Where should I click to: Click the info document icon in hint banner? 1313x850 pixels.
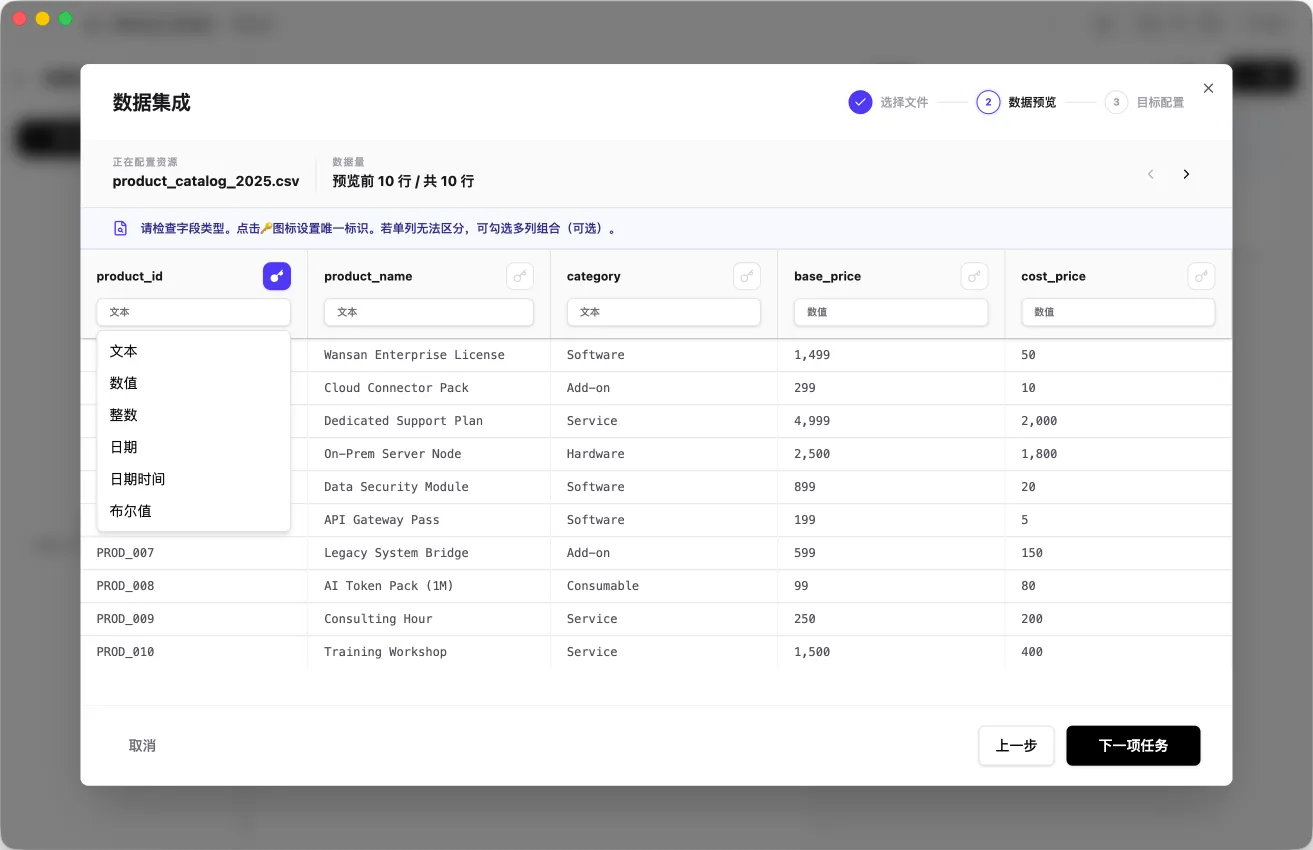tap(121, 228)
